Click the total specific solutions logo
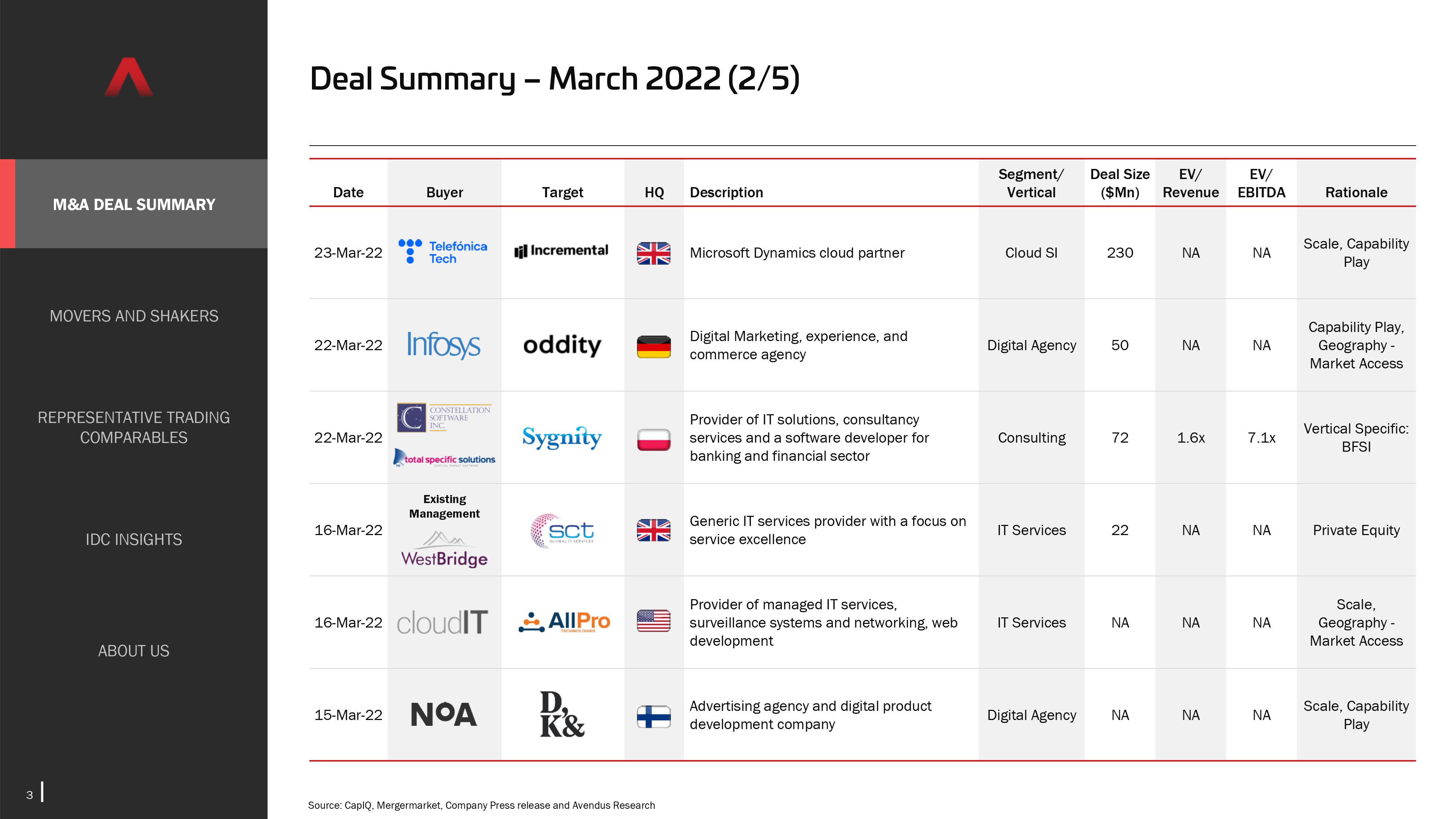The image size is (1456, 819). click(x=444, y=458)
